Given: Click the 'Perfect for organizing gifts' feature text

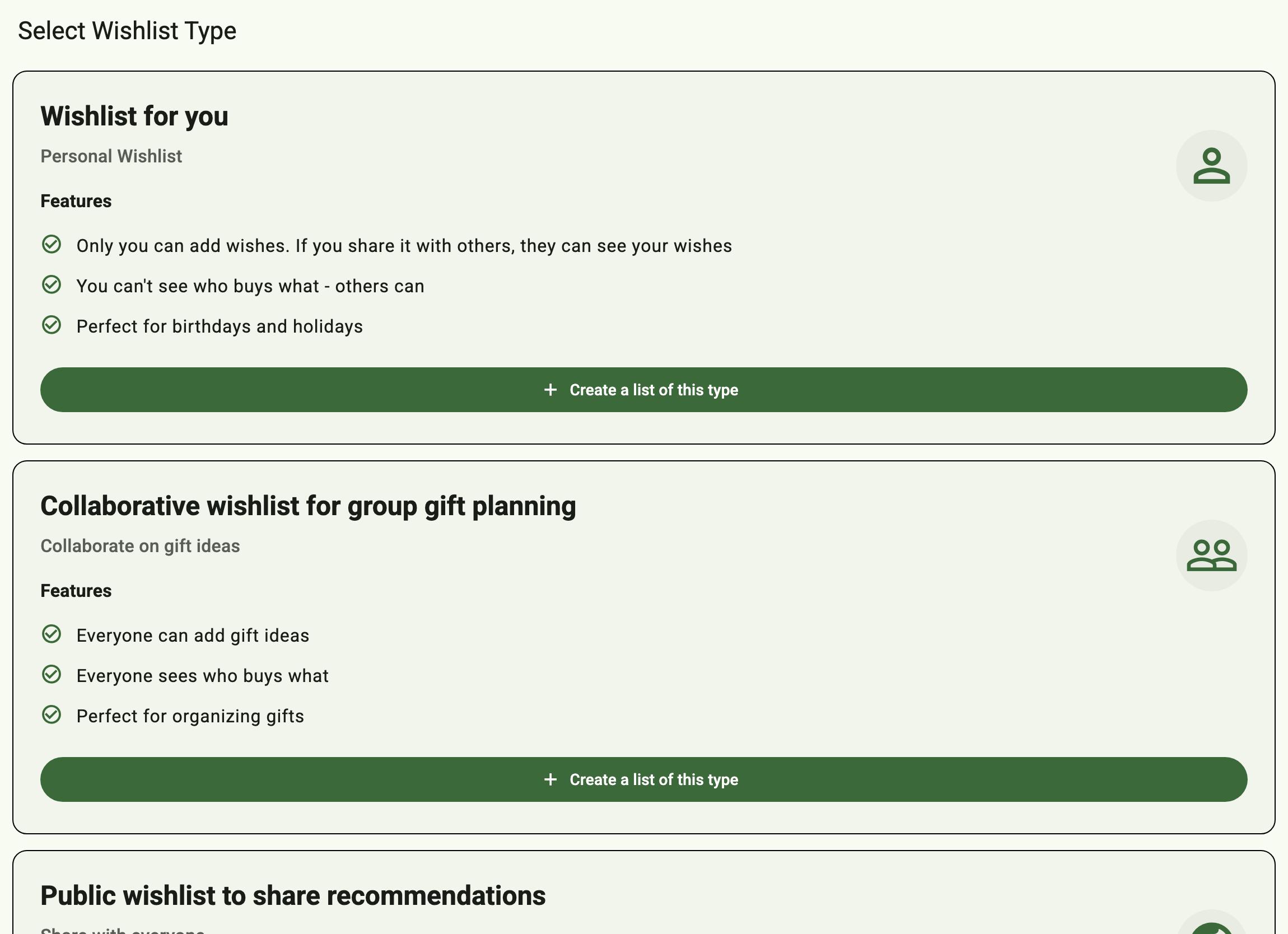Looking at the screenshot, I should (190, 717).
